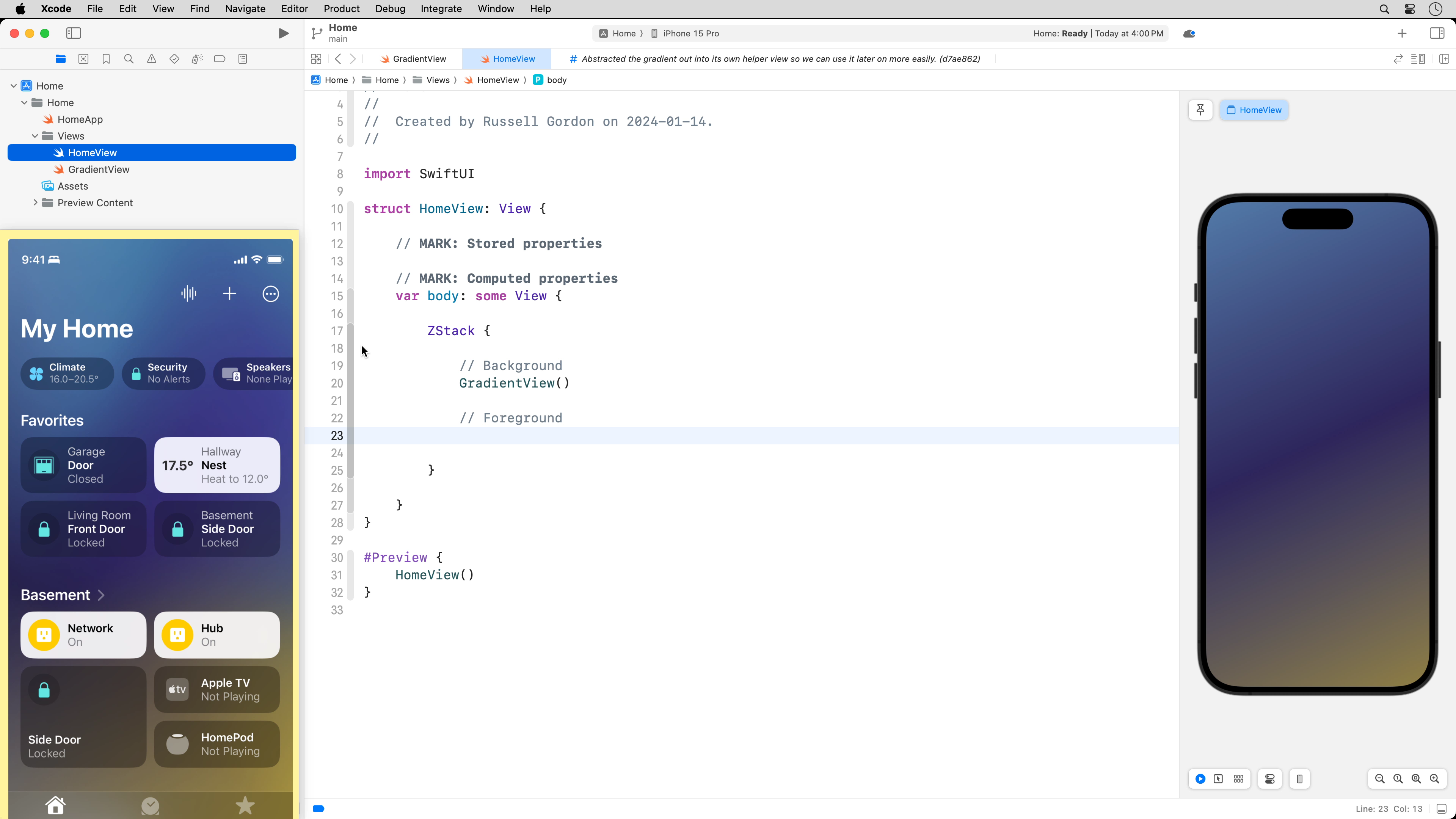
Task: Switch canvas to Selectable mode
Action: point(1219,779)
